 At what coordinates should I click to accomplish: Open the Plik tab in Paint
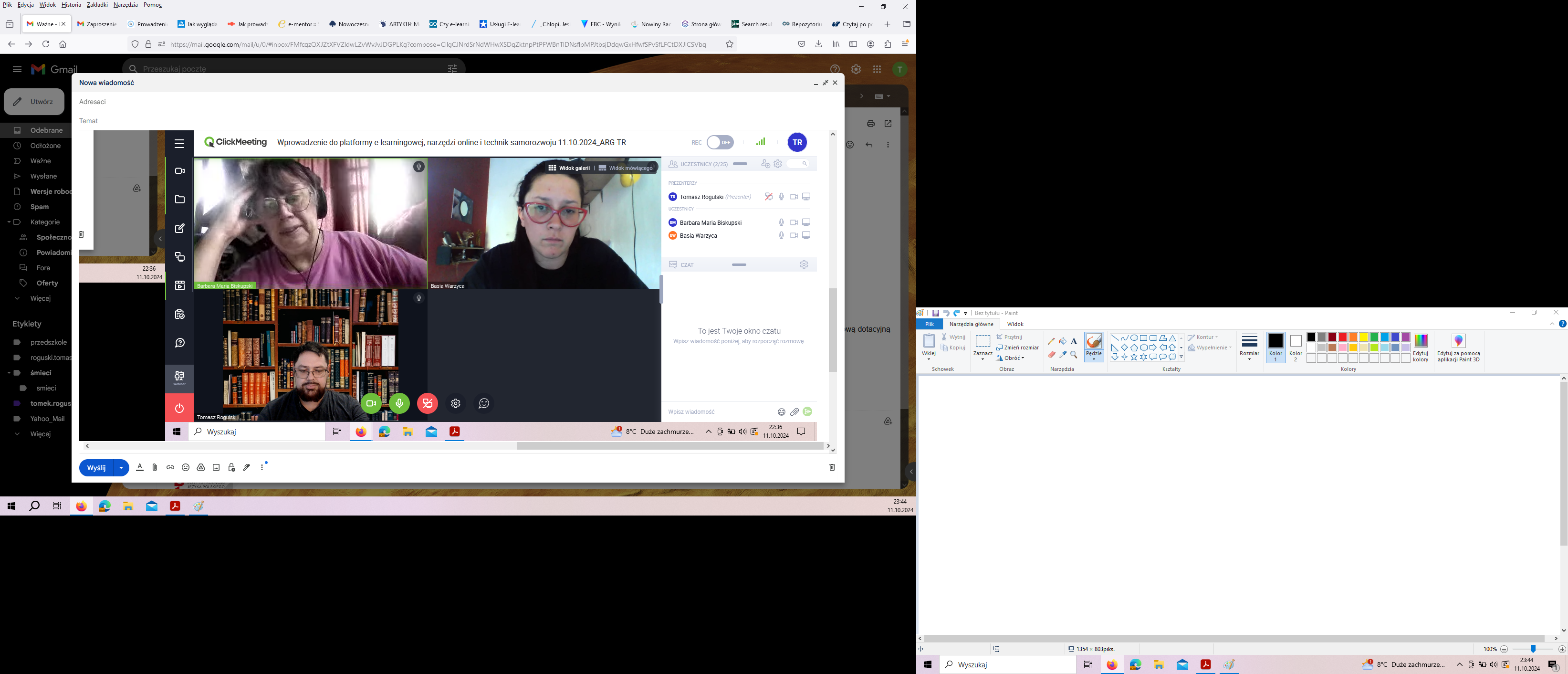pos(930,324)
